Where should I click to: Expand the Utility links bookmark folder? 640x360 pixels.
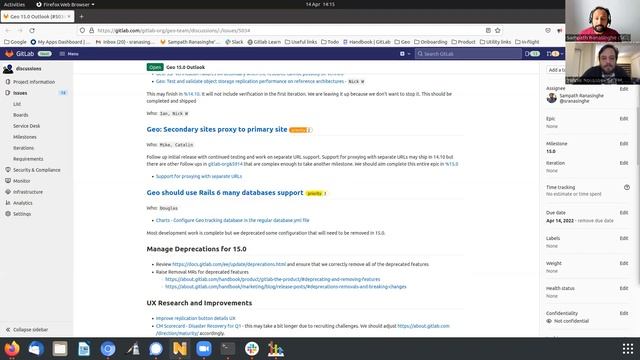tap(496, 42)
